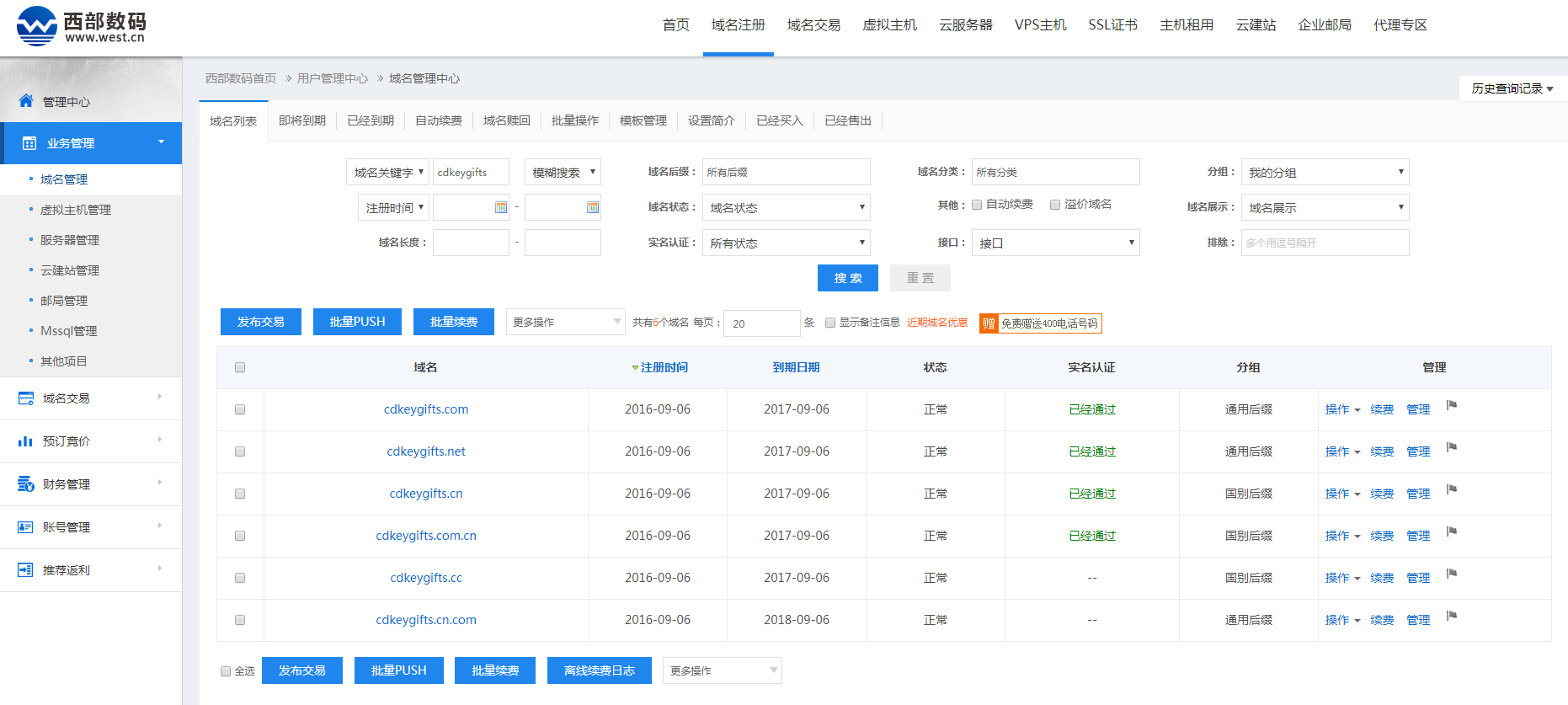This screenshot has height=705, width=1568.
Task: Open the top 更多操作 dropdown
Action: 566,322
